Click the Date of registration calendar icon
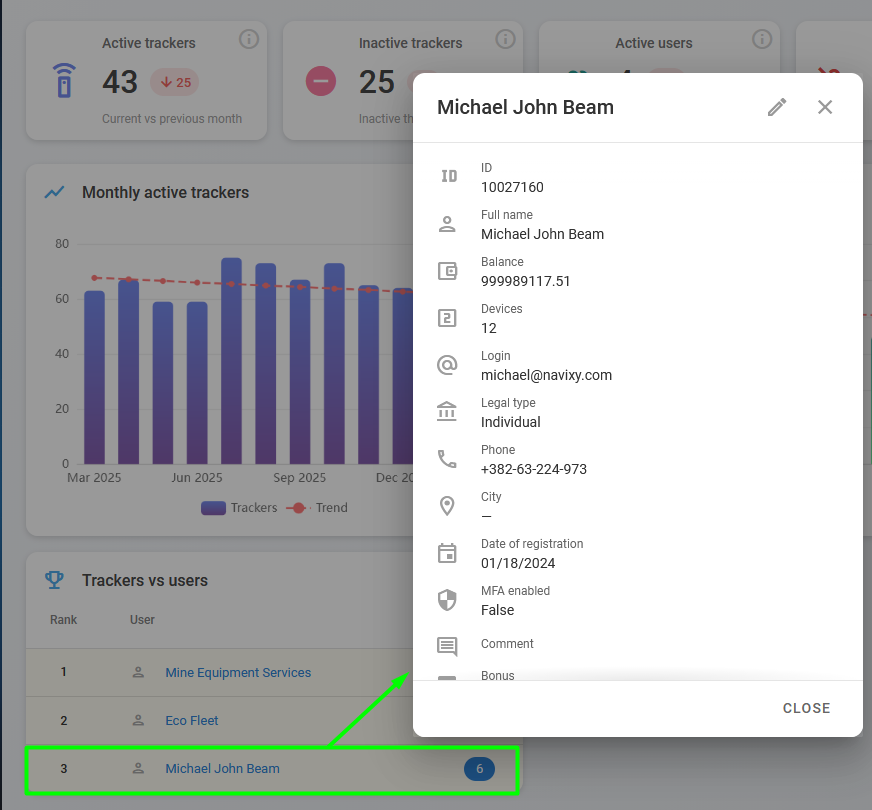This screenshot has width=872, height=810. coord(447,553)
